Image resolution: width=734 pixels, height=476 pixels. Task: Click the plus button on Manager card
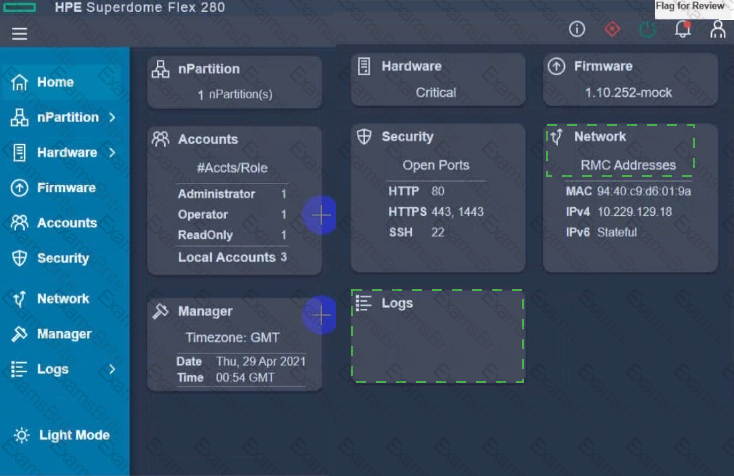(x=320, y=315)
